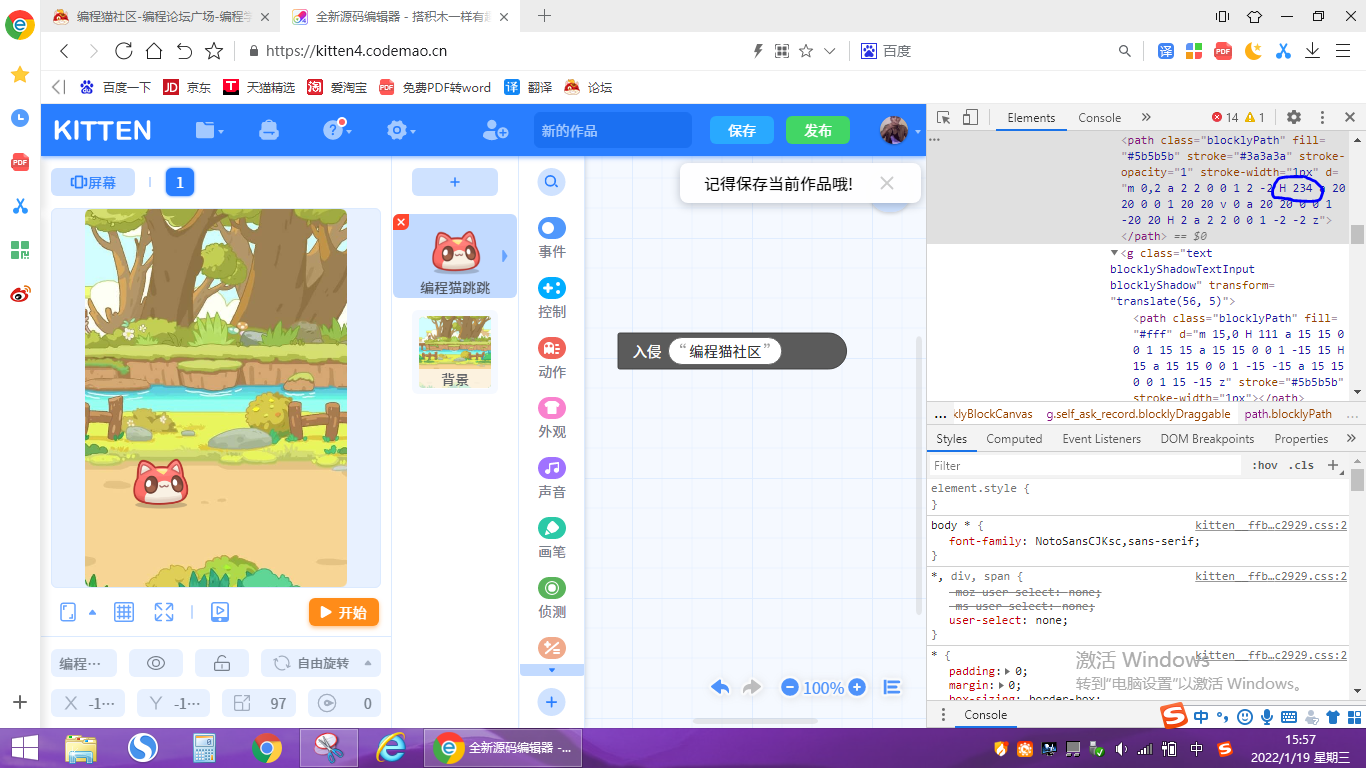Open the stage device size selector
Screen dimensions: 1366x768
[78, 612]
